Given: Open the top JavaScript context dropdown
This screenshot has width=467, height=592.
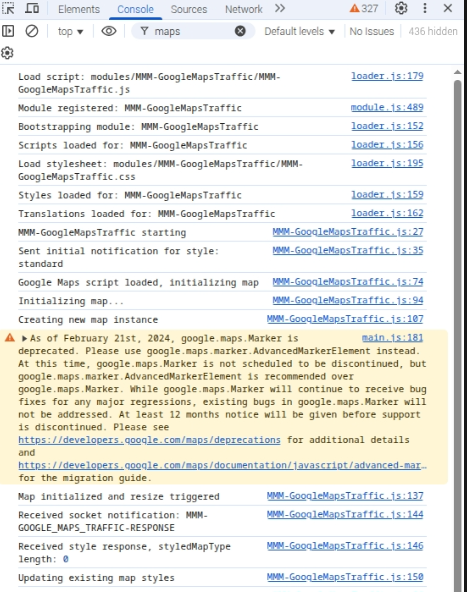Looking at the screenshot, I should click(x=70, y=31).
